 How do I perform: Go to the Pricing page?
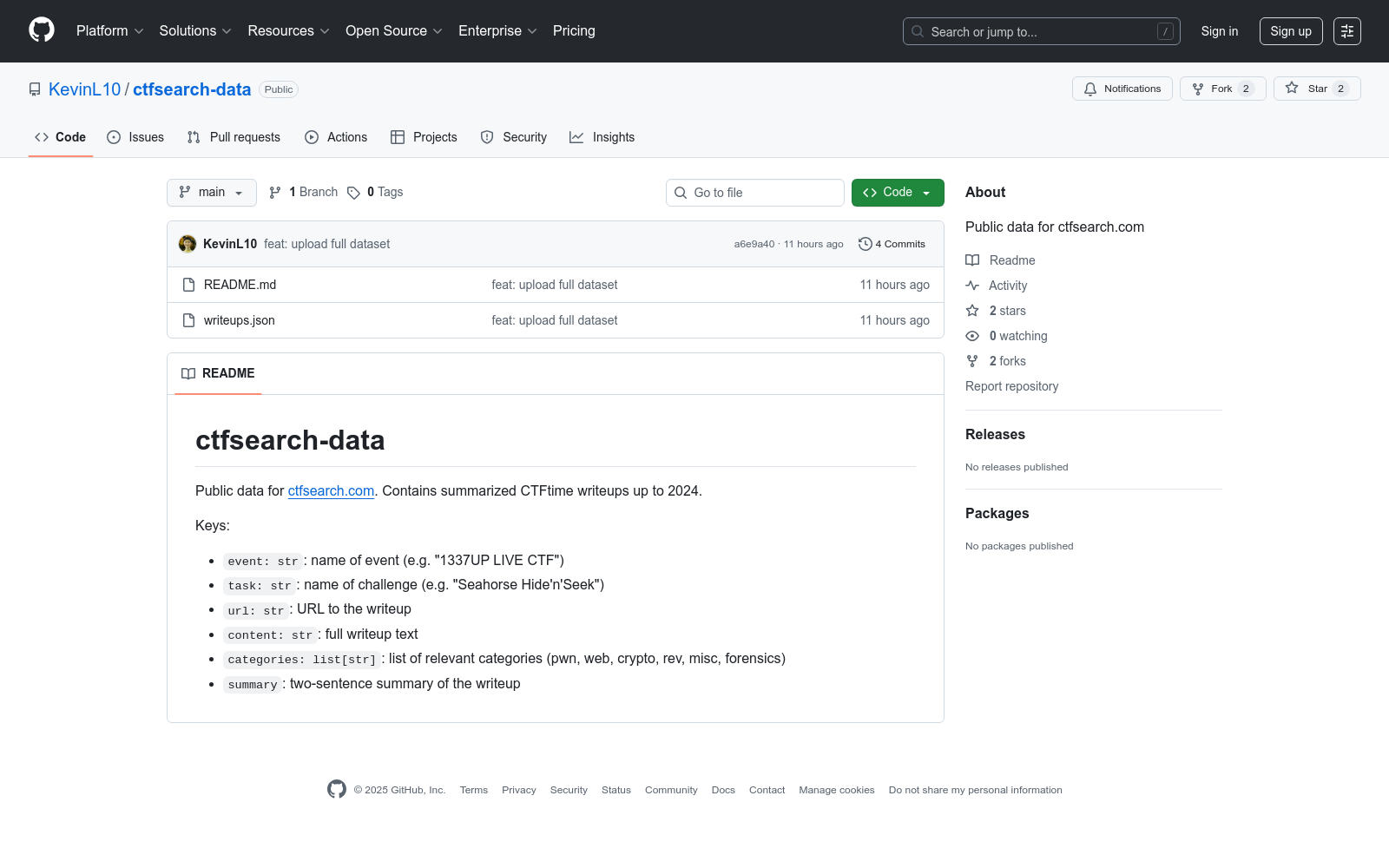574,31
